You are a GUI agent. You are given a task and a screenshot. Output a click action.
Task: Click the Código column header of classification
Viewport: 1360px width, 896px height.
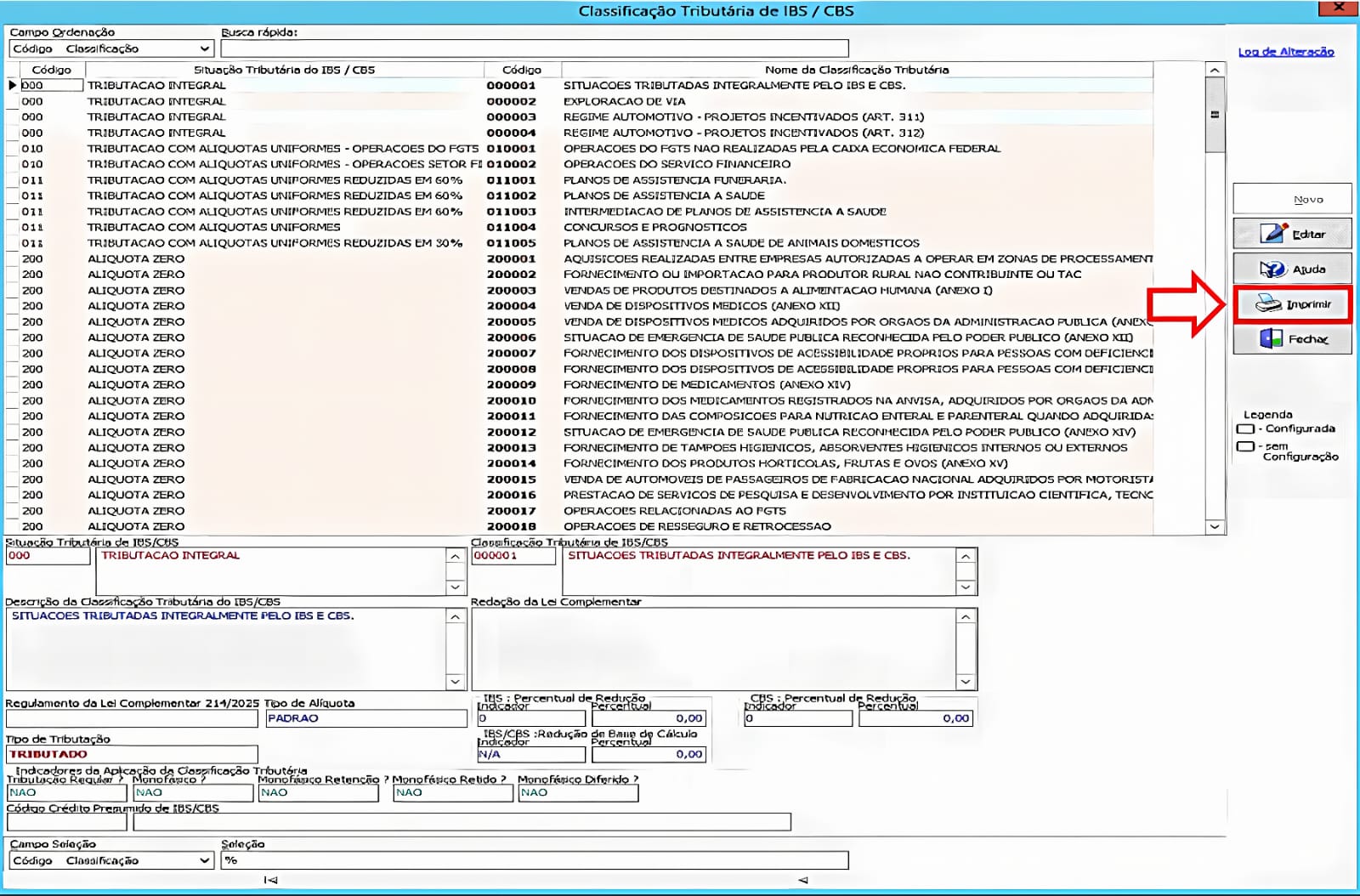coord(521,70)
